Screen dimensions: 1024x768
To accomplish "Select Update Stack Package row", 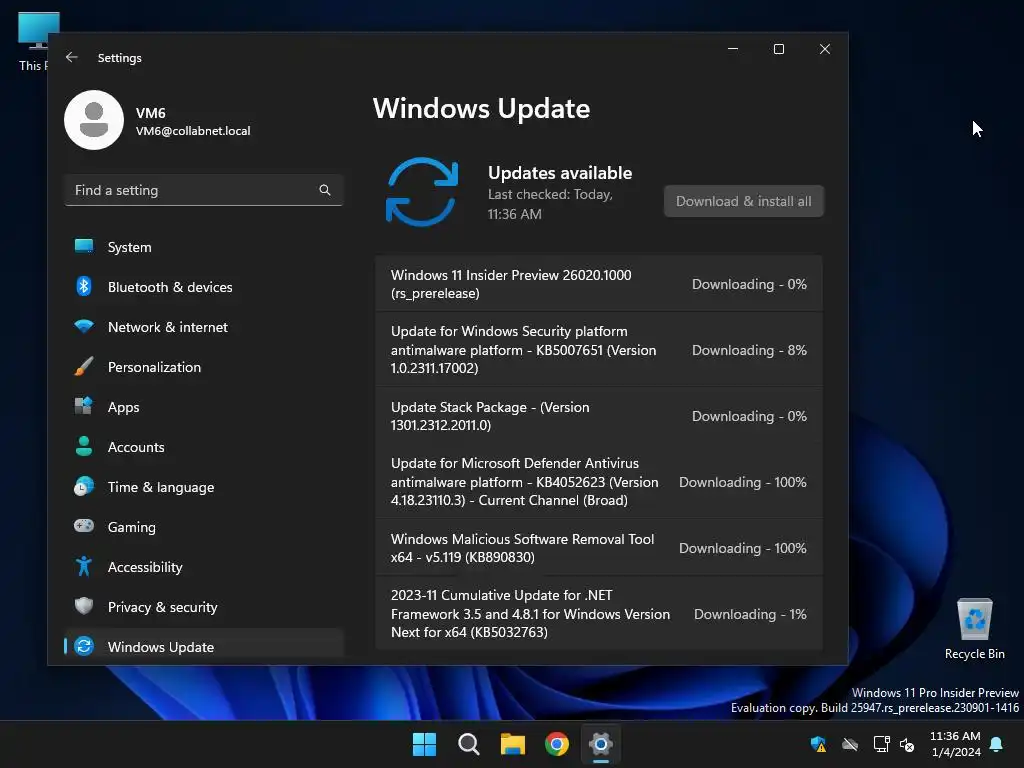I will click(599, 416).
